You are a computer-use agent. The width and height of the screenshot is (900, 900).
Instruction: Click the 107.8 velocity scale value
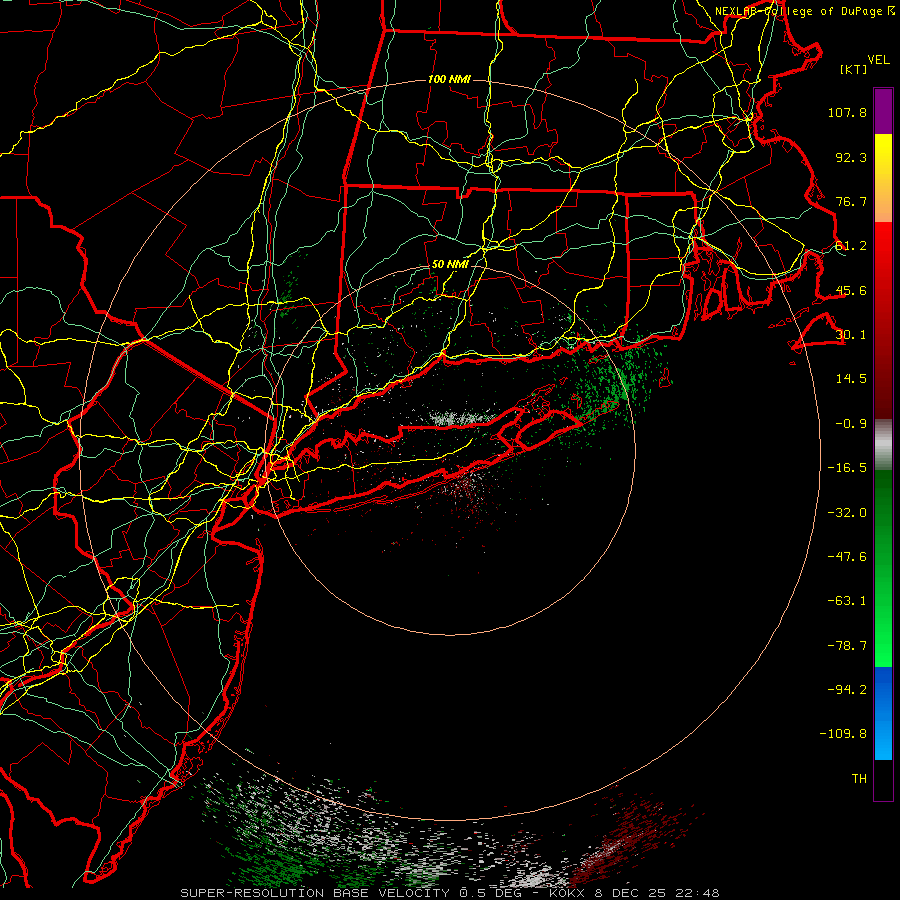847,112
